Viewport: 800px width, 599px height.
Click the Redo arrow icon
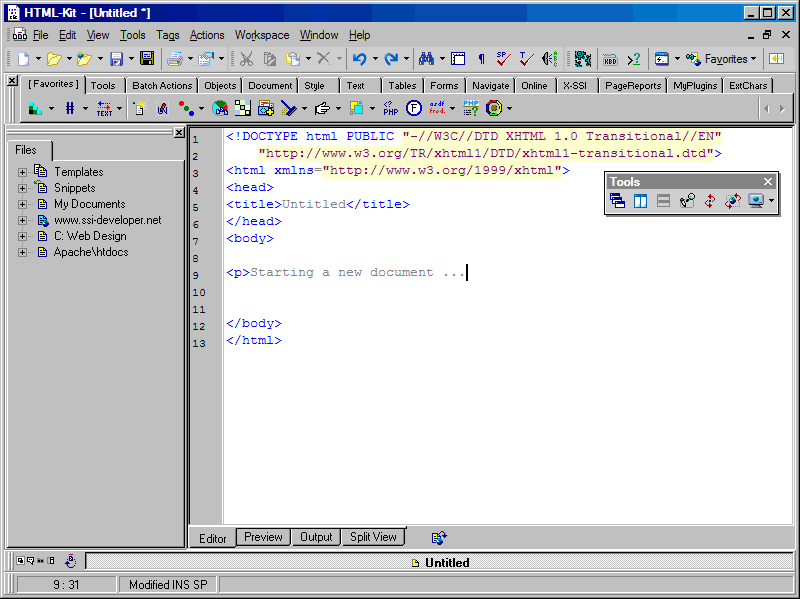(391, 59)
